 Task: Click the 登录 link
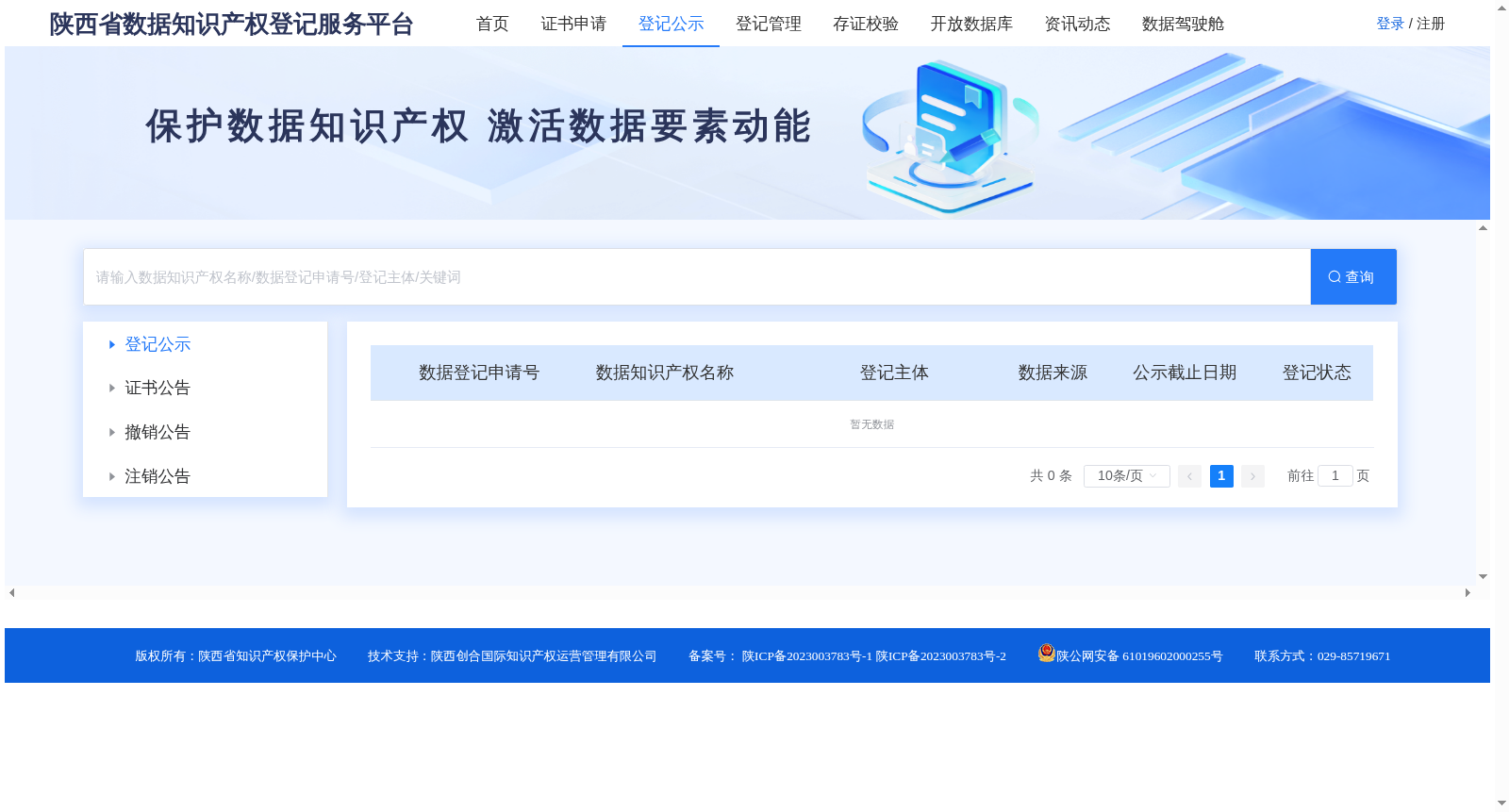tap(1390, 24)
